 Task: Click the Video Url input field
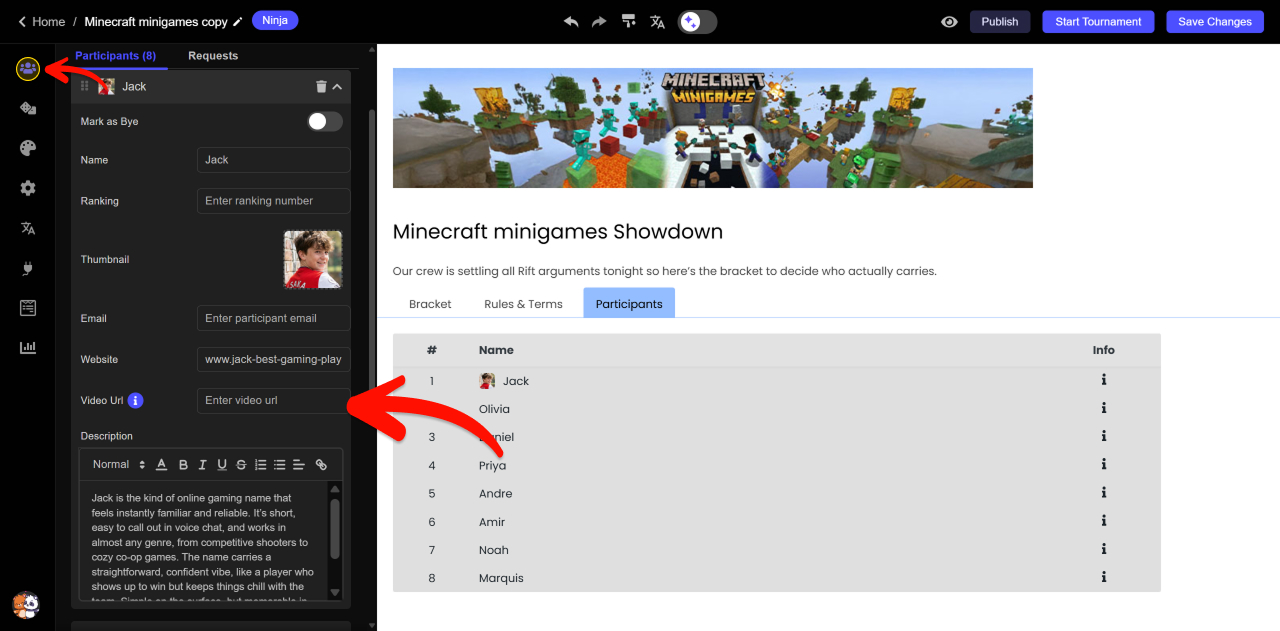[273, 400]
